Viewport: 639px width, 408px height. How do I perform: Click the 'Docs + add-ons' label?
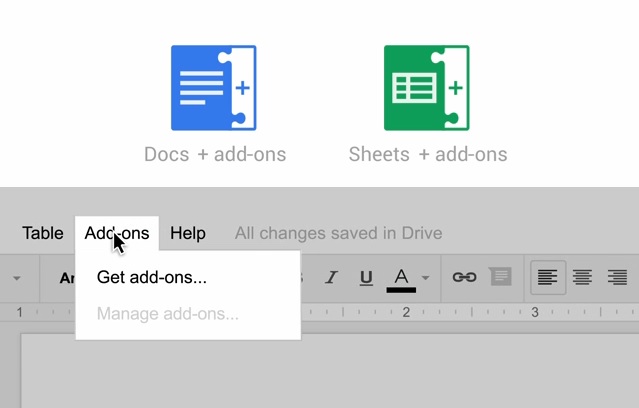(215, 155)
